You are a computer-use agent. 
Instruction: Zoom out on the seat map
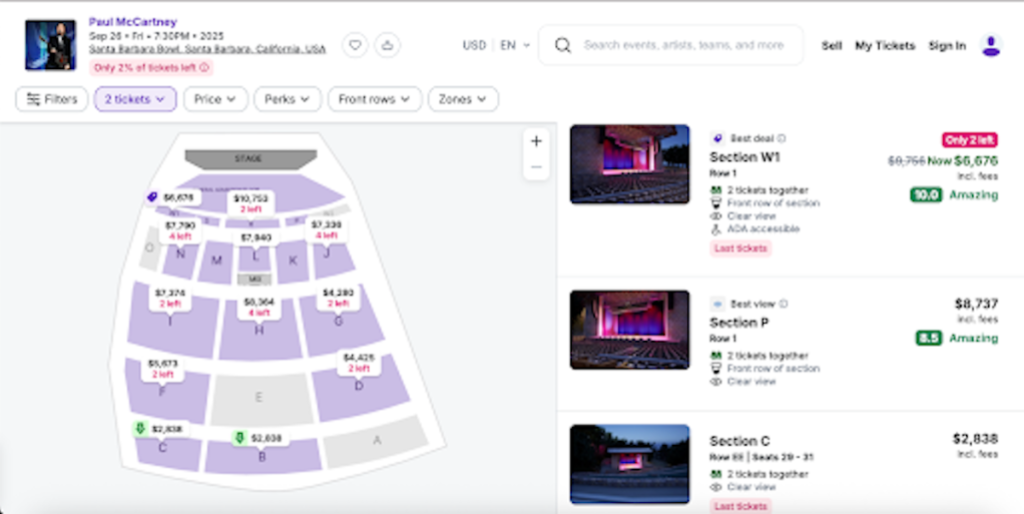[536, 167]
